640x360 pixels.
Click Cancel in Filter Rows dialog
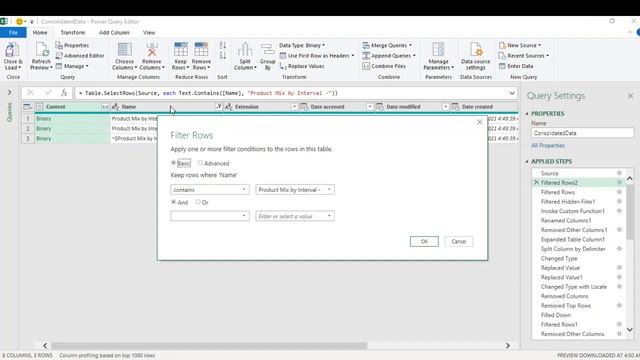(459, 241)
